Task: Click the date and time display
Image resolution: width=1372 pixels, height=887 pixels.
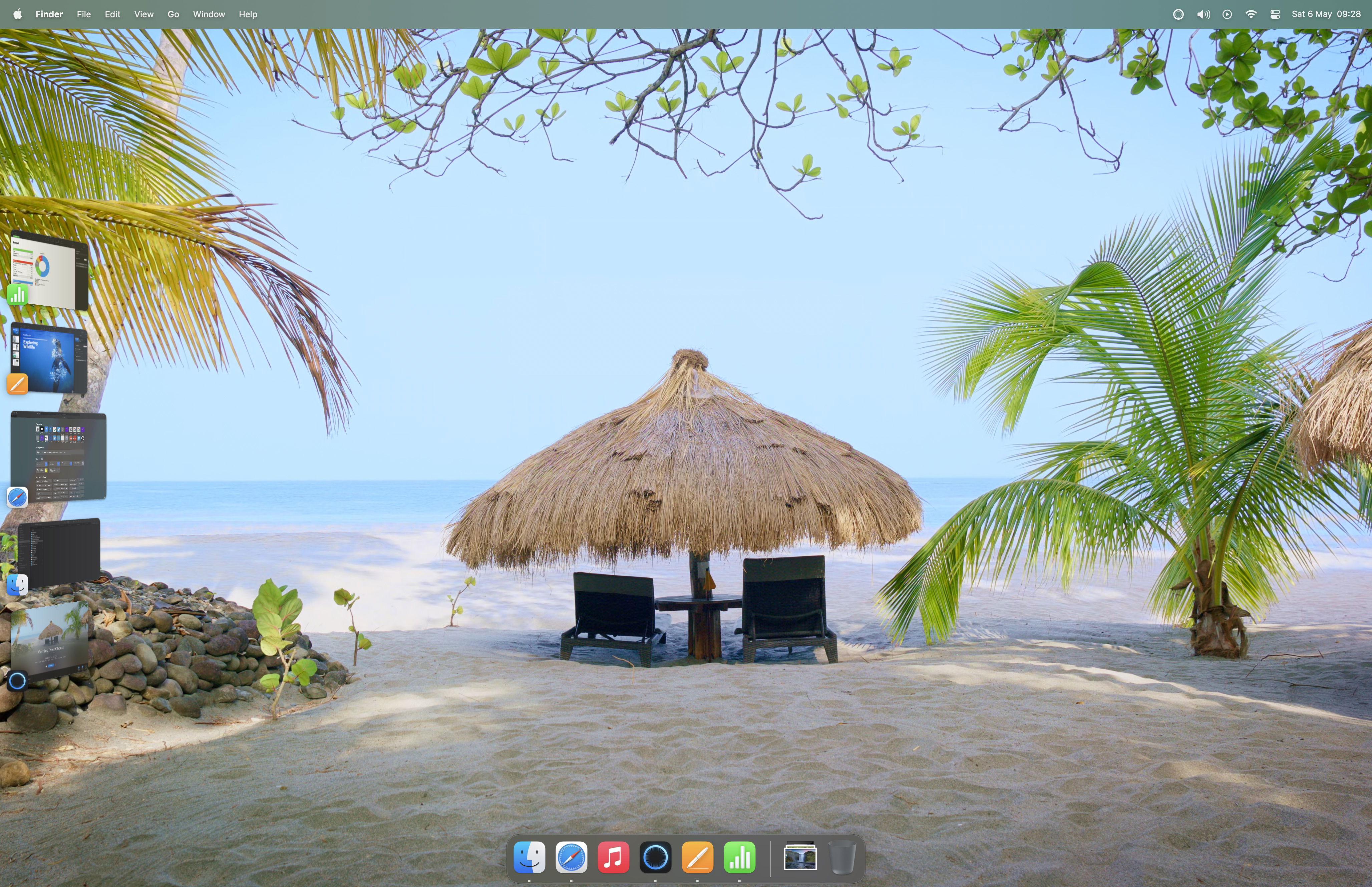Action: pos(1326,14)
